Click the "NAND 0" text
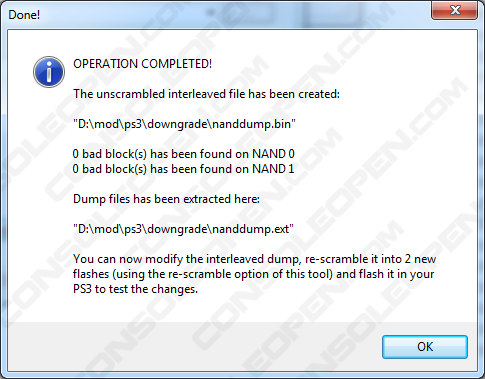 [x=273, y=154]
